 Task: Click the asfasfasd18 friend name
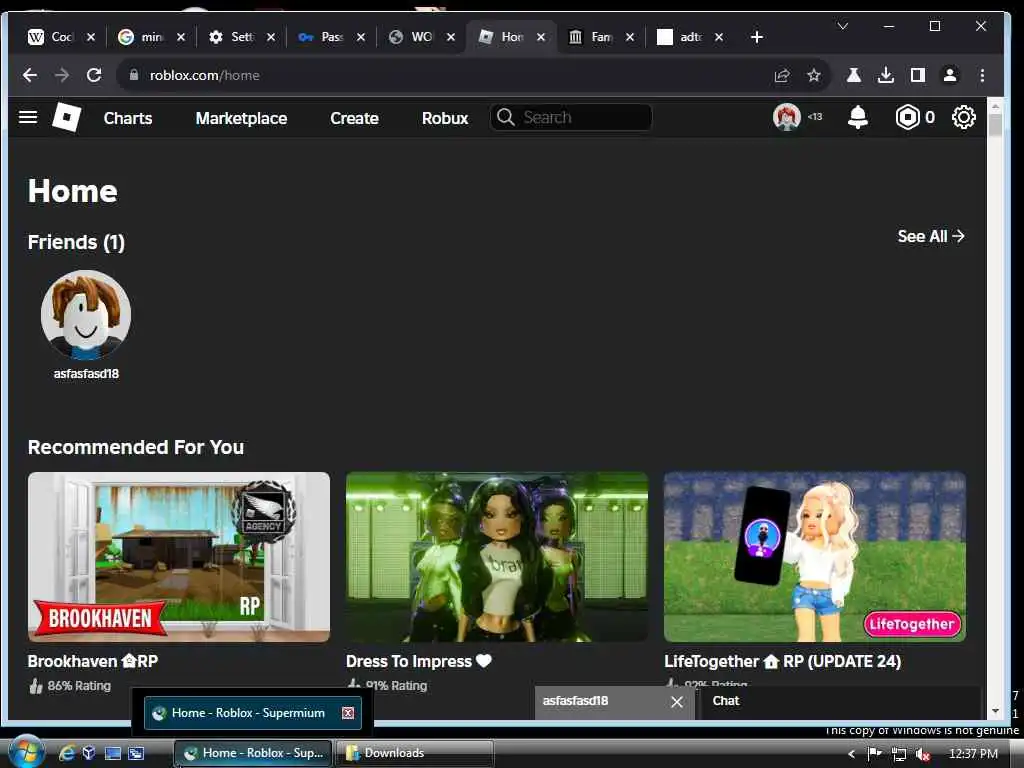[x=86, y=374]
